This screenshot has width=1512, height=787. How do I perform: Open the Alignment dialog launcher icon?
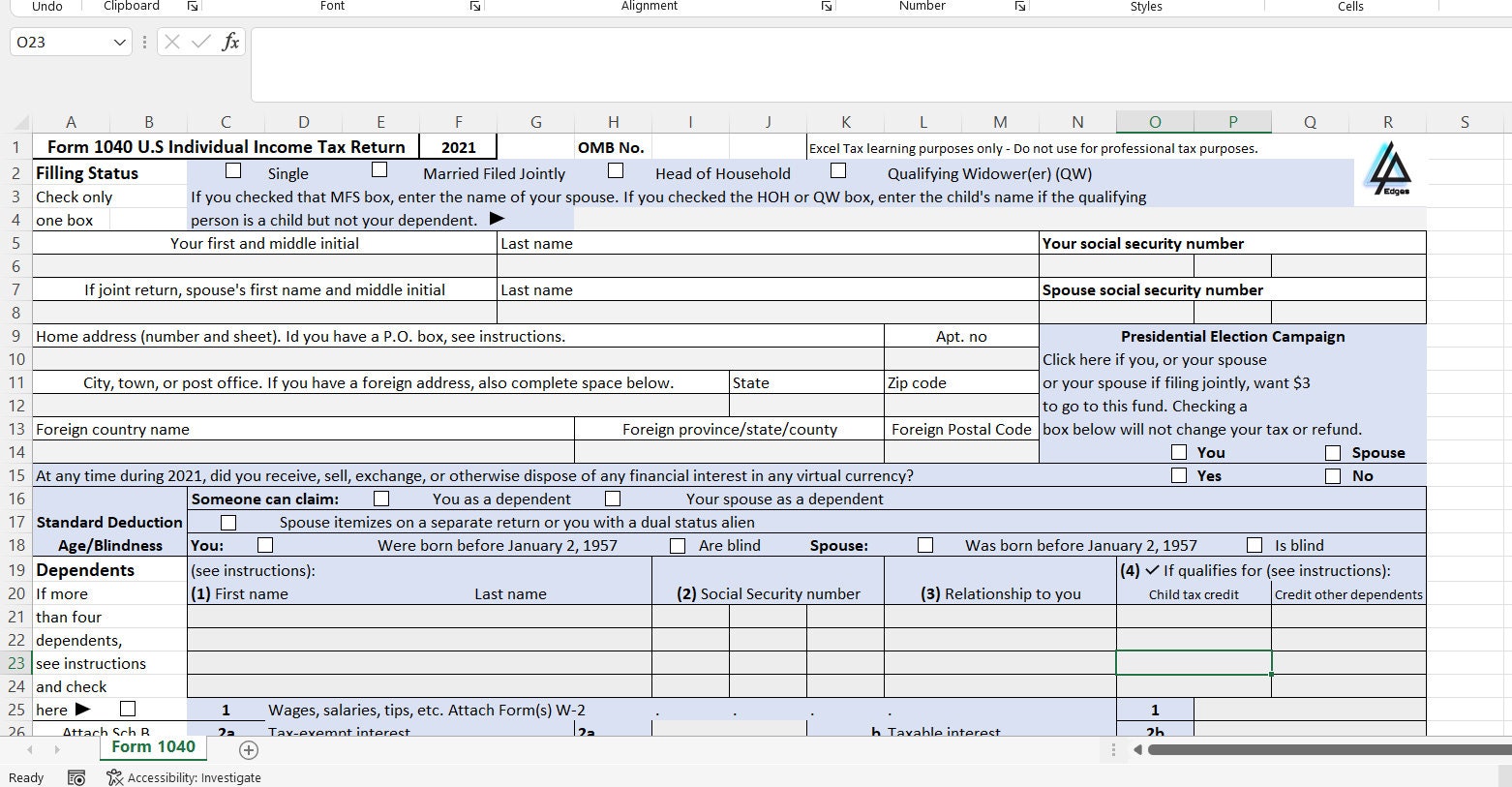click(x=827, y=6)
